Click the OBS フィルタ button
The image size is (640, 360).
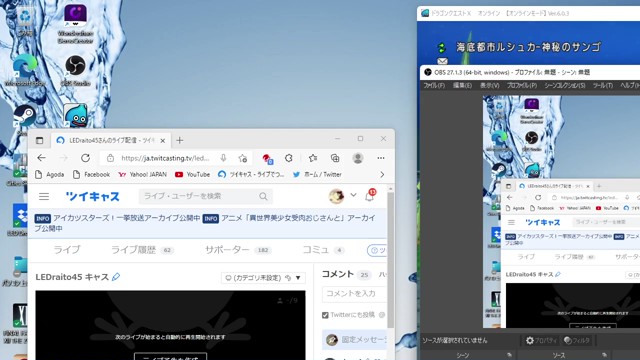(x=577, y=340)
